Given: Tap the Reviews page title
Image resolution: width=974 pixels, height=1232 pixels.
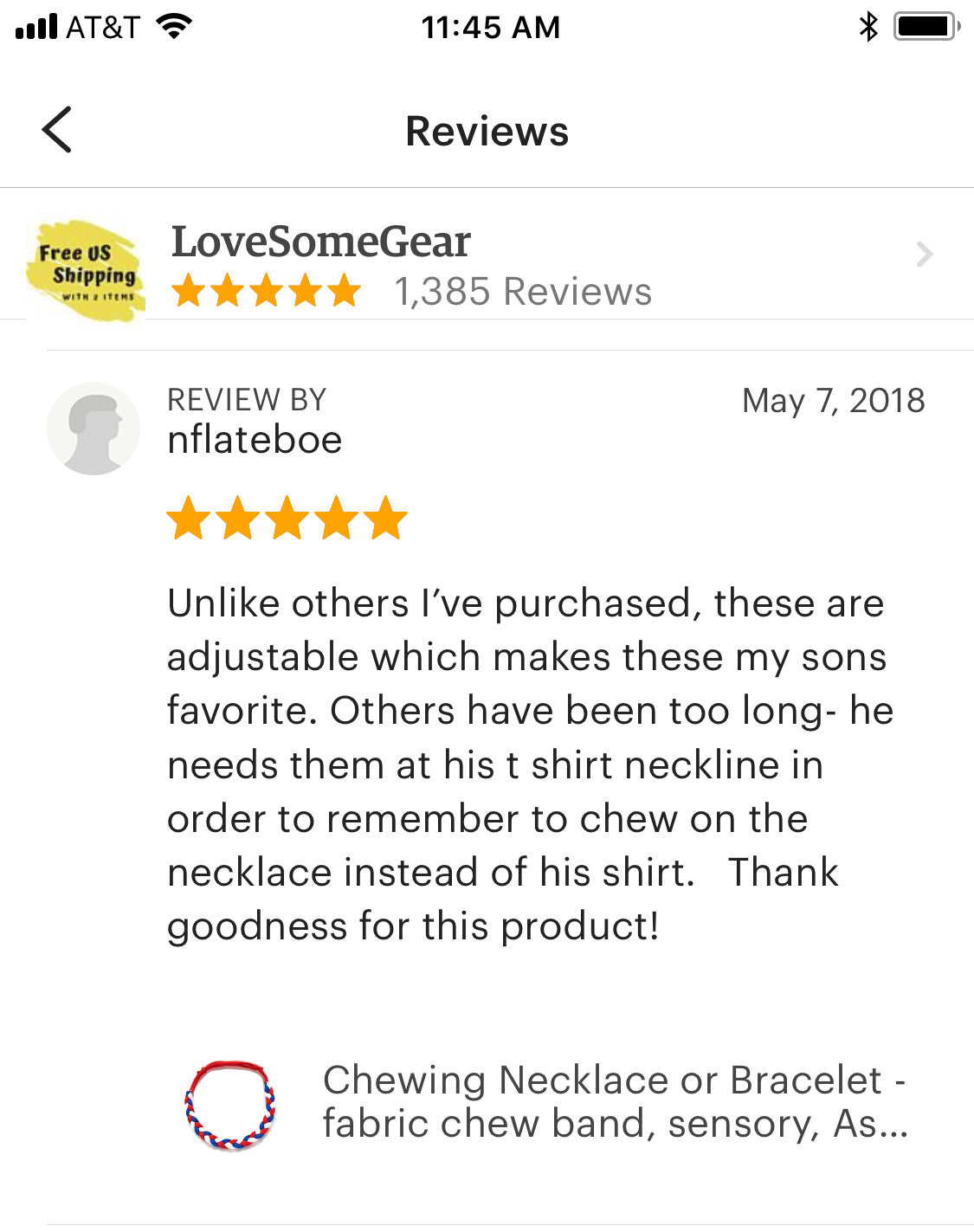Looking at the screenshot, I should (x=487, y=132).
